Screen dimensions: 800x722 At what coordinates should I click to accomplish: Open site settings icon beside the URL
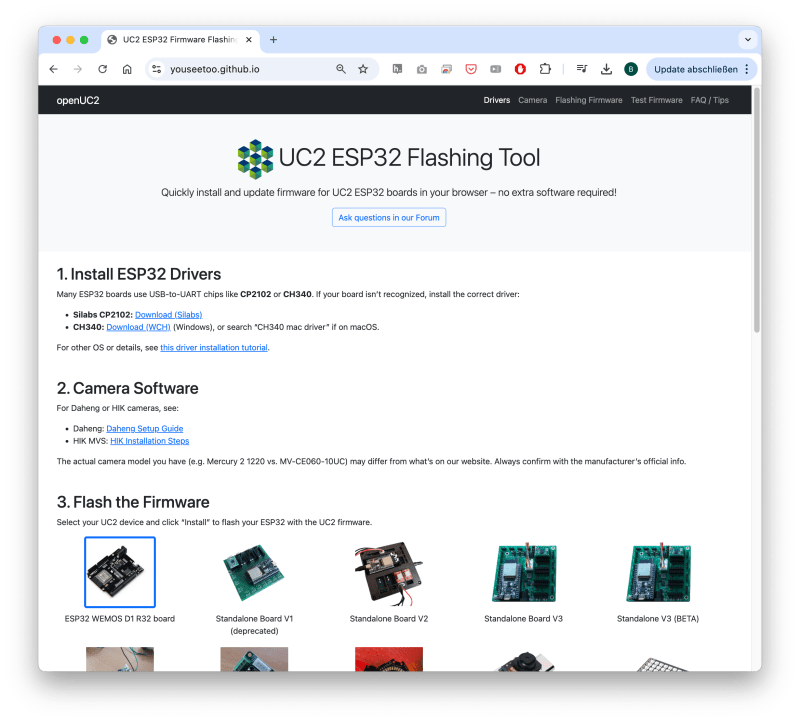coord(157,69)
